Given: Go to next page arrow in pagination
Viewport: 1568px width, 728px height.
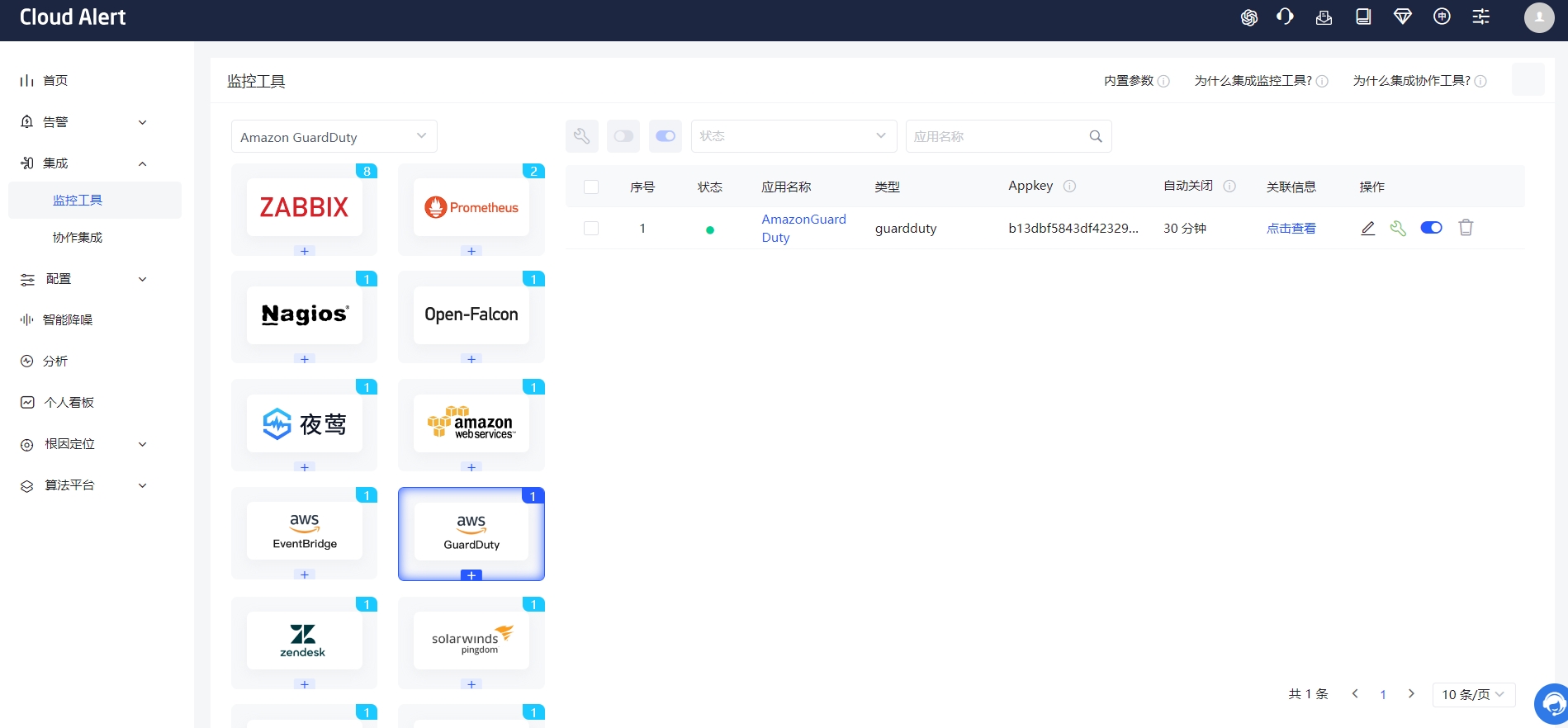Looking at the screenshot, I should (x=1411, y=694).
